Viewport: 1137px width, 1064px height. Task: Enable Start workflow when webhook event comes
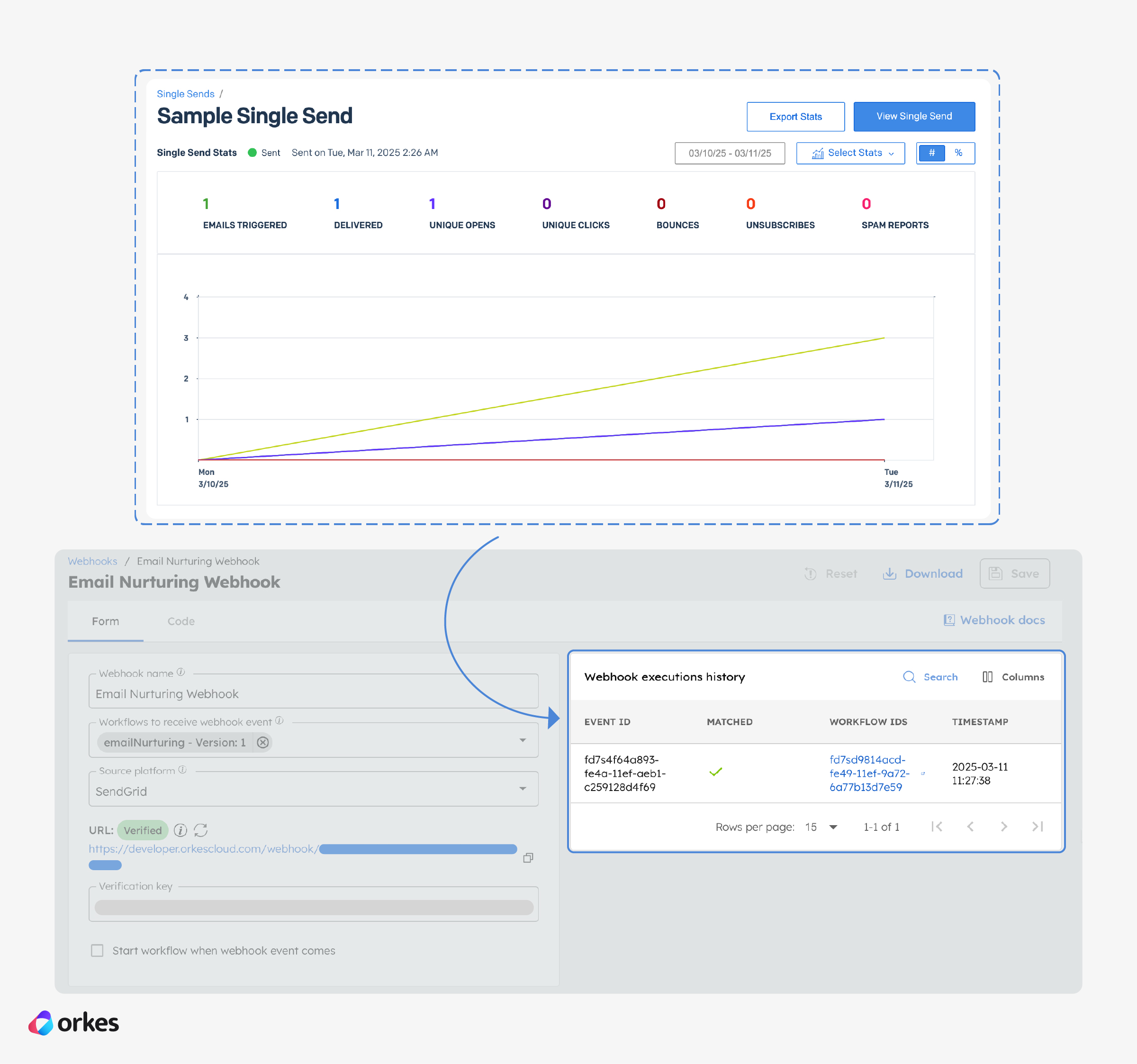(97, 950)
